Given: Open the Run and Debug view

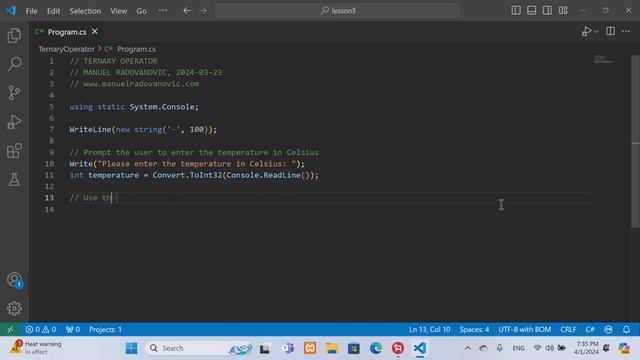Looking at the screenshot, I should coord(14,122).
